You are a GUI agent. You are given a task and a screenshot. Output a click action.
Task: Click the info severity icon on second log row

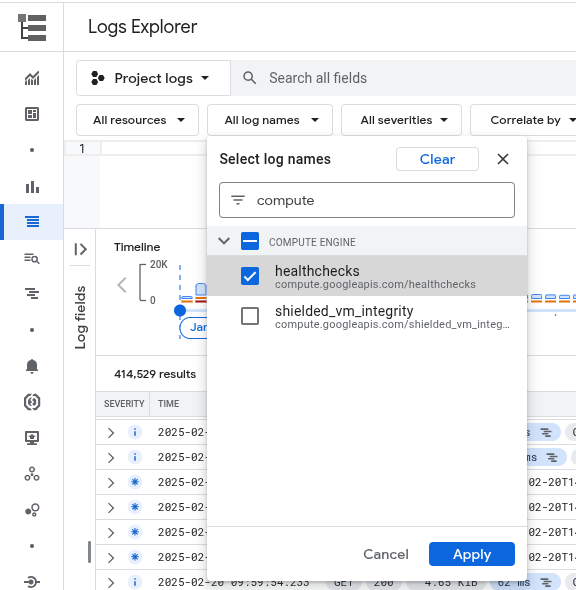pyautogui.click(x=135, y=457)
